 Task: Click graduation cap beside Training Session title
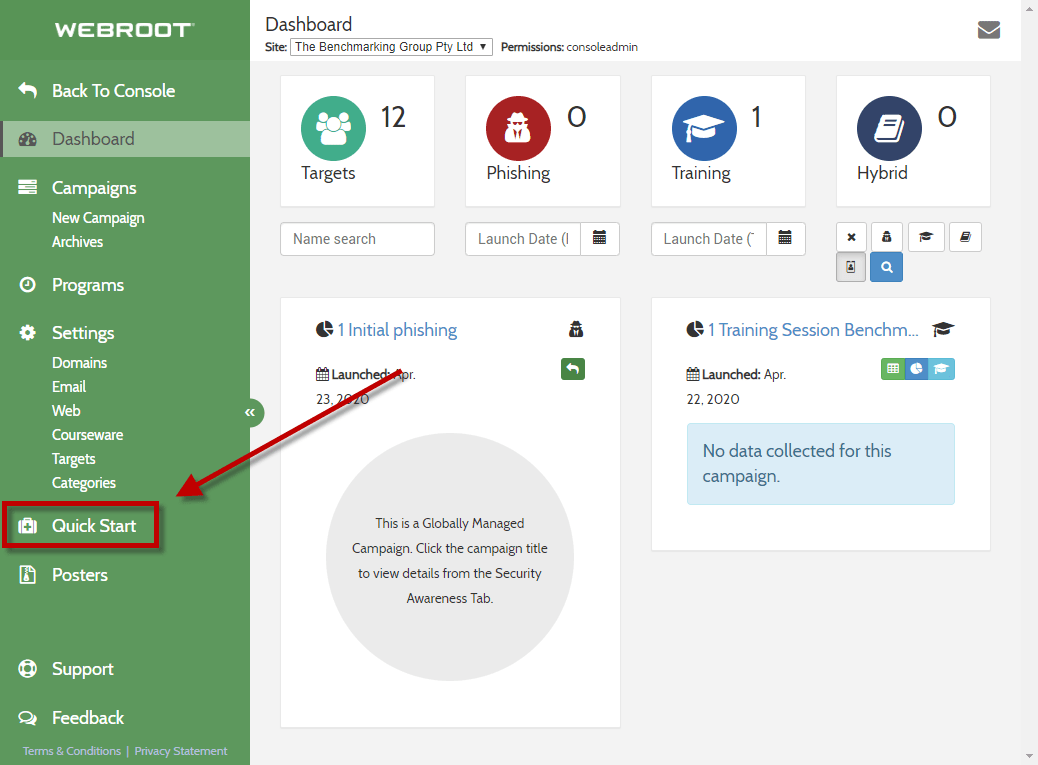coord(943,329)
